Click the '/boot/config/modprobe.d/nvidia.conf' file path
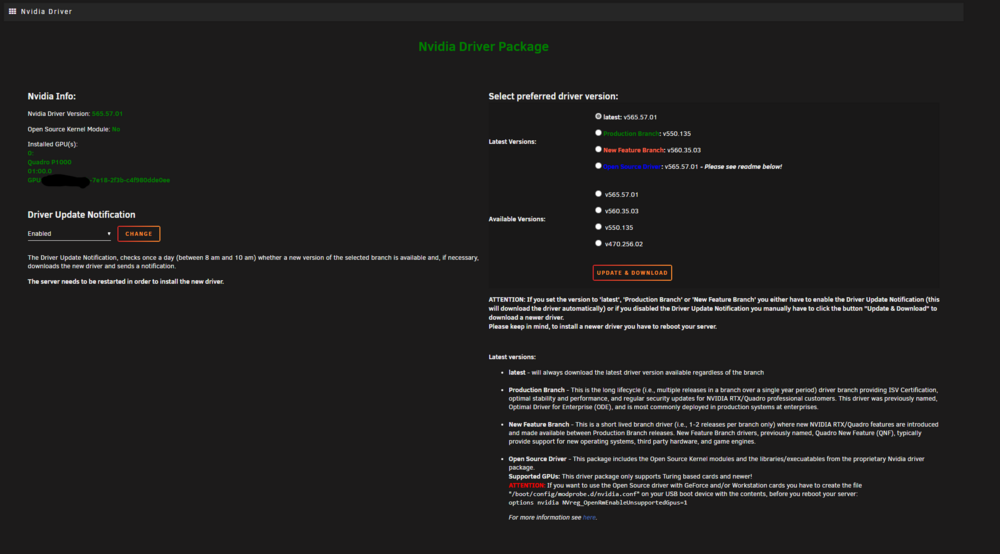1000x554 pixels. point(573,494)
